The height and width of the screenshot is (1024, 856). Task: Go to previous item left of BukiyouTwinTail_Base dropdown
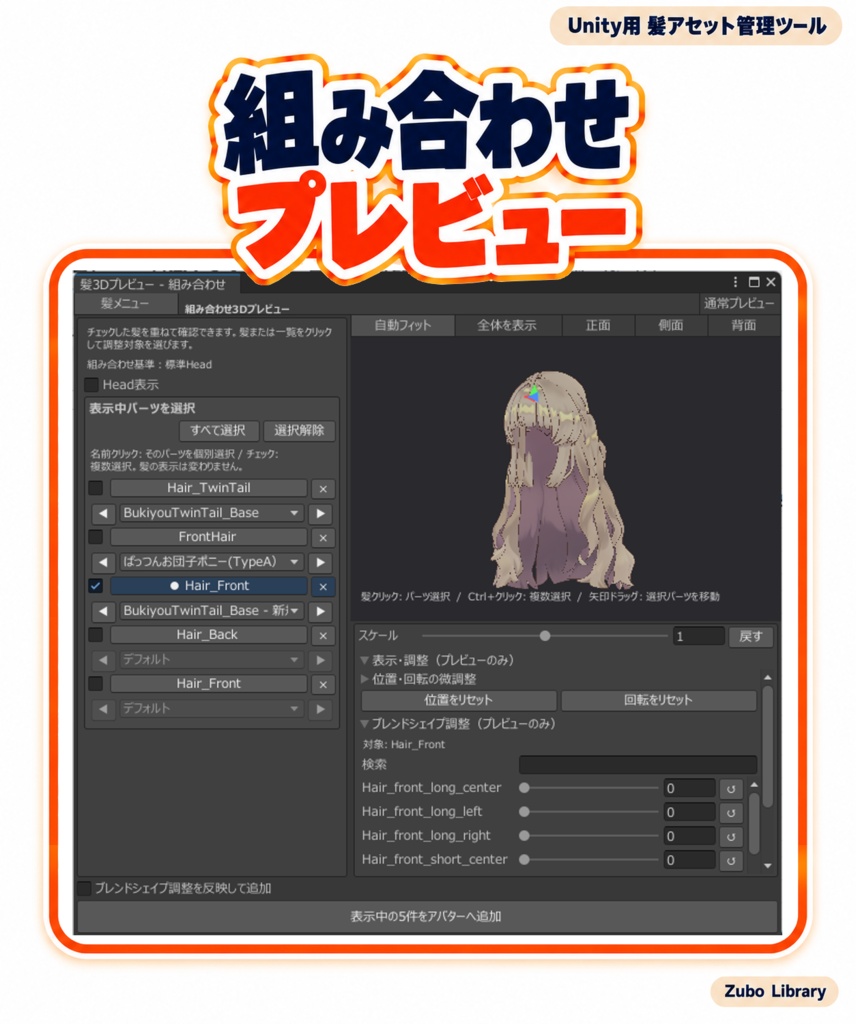pos(103,513)
